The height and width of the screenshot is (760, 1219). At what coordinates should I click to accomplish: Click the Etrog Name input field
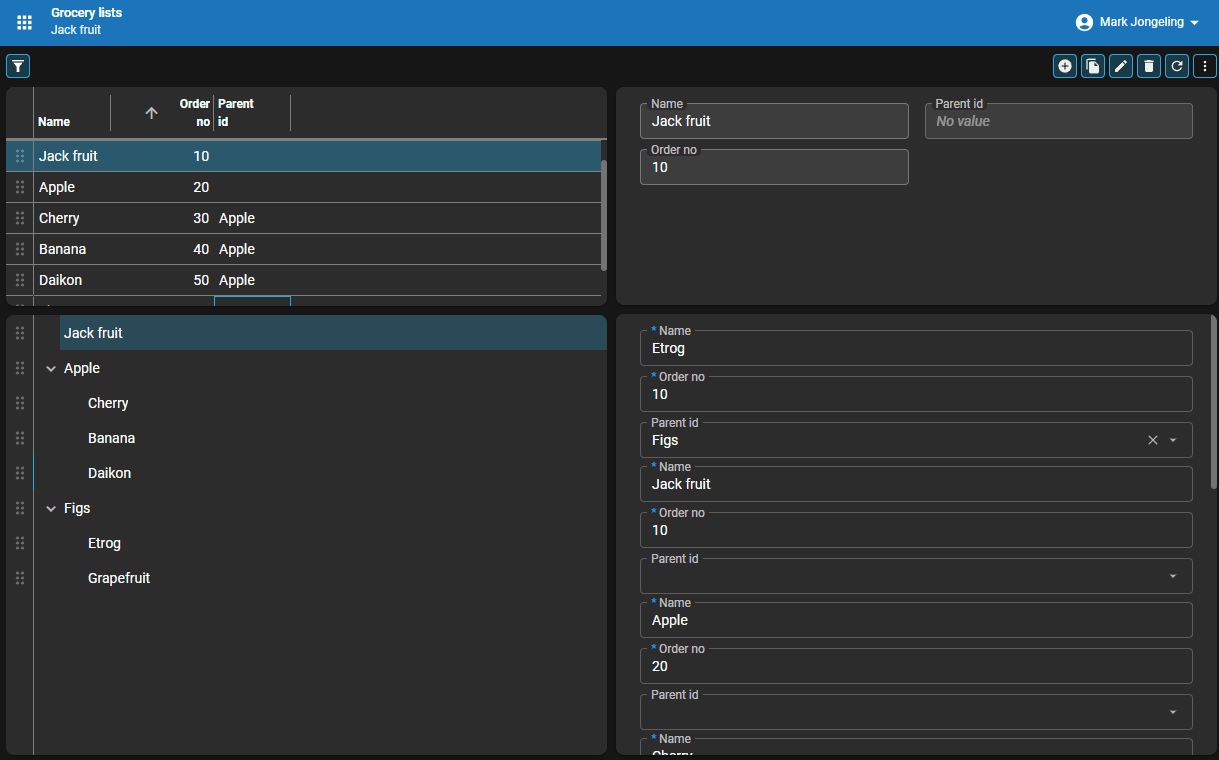coord(915,349)
